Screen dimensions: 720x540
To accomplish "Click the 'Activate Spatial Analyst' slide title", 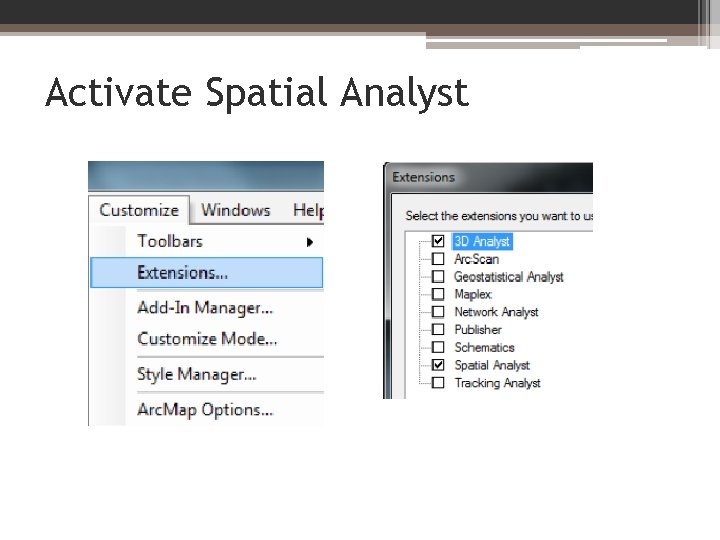I will pyautogui.click(x=257, y=93).
